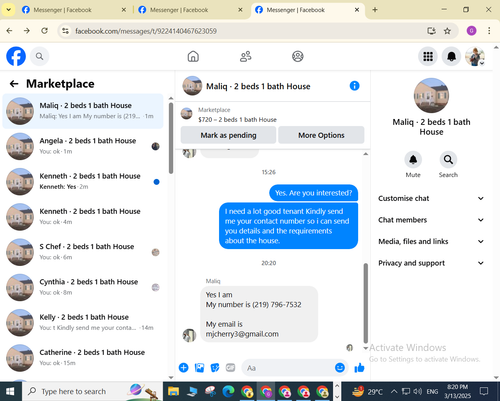
Task: Open Facebook notifications bell
Action: [451, 56]
